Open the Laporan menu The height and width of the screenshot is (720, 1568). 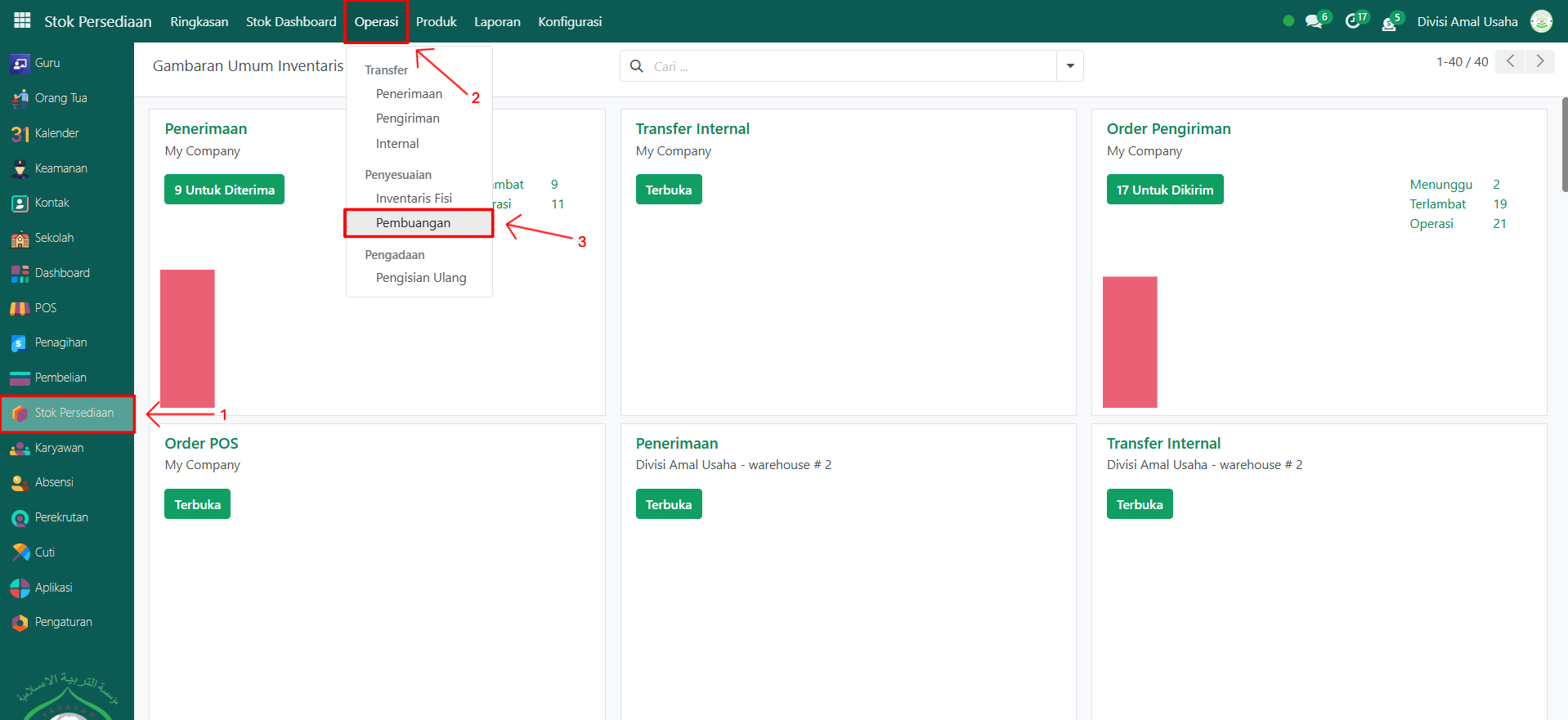tap(497, 21)
